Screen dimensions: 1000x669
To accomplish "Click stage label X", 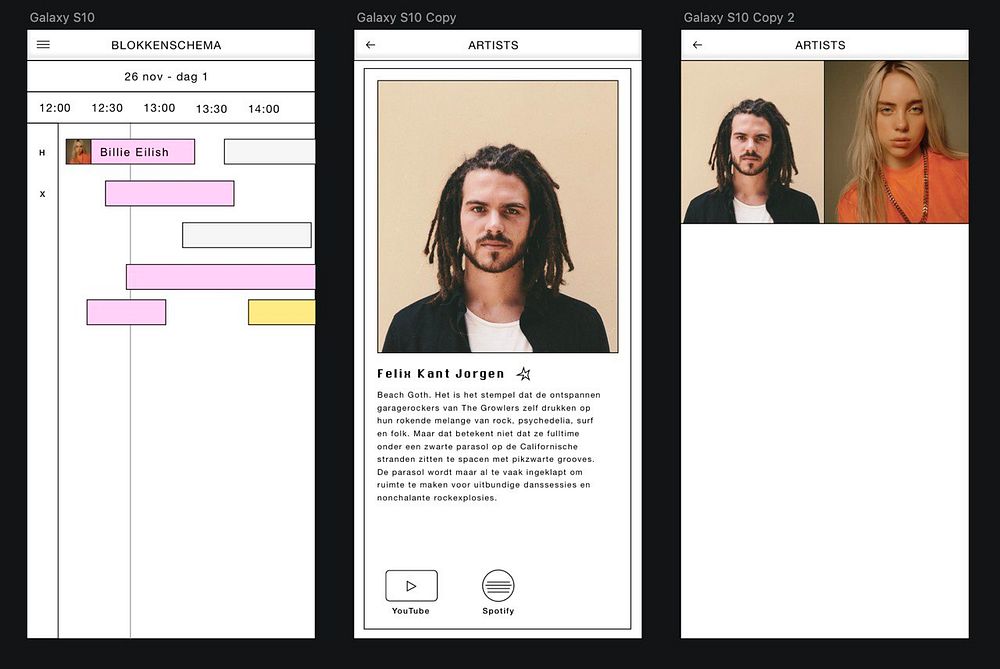I will pyautogui.click(x=43, y=194).
